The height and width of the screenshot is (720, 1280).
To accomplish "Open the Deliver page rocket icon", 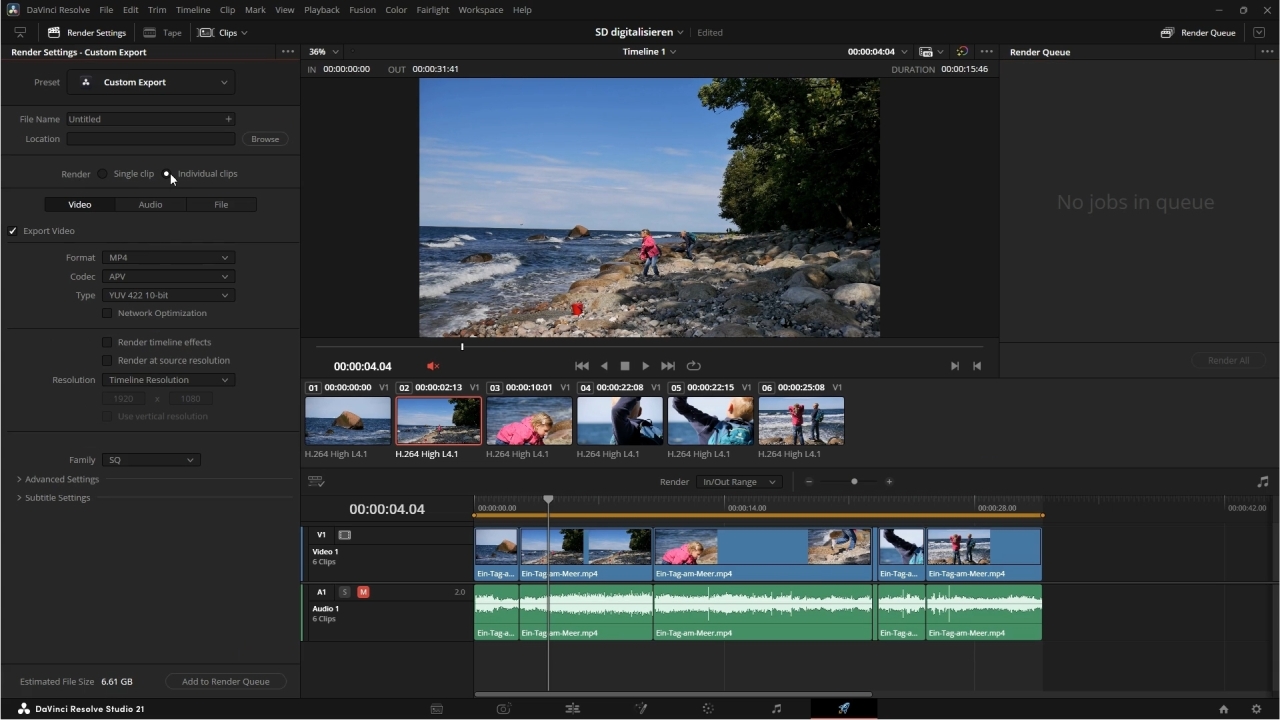I will [x=844, y=709].
